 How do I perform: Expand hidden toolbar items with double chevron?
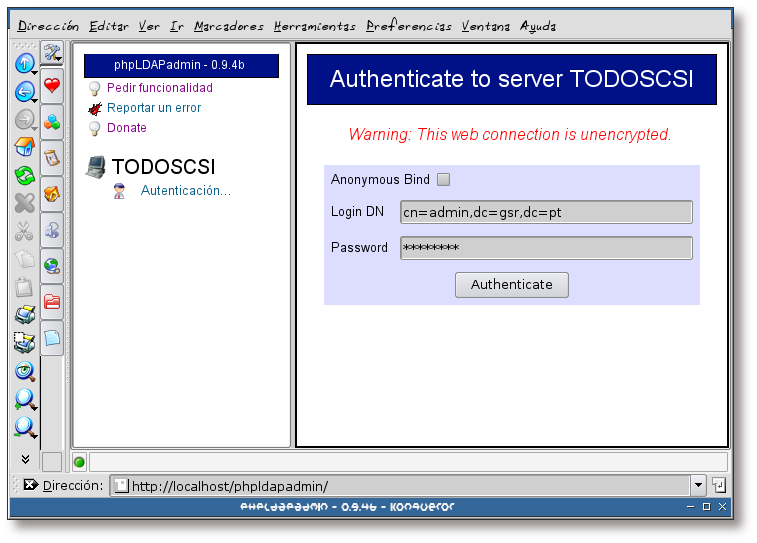coord(25,459)
